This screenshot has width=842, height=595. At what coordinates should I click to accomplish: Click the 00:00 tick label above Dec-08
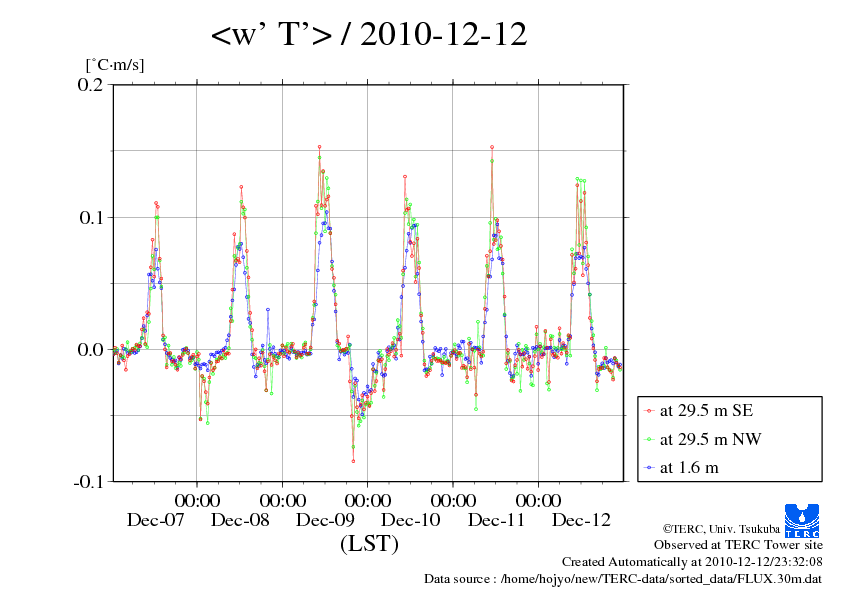[x=197, y=500]
